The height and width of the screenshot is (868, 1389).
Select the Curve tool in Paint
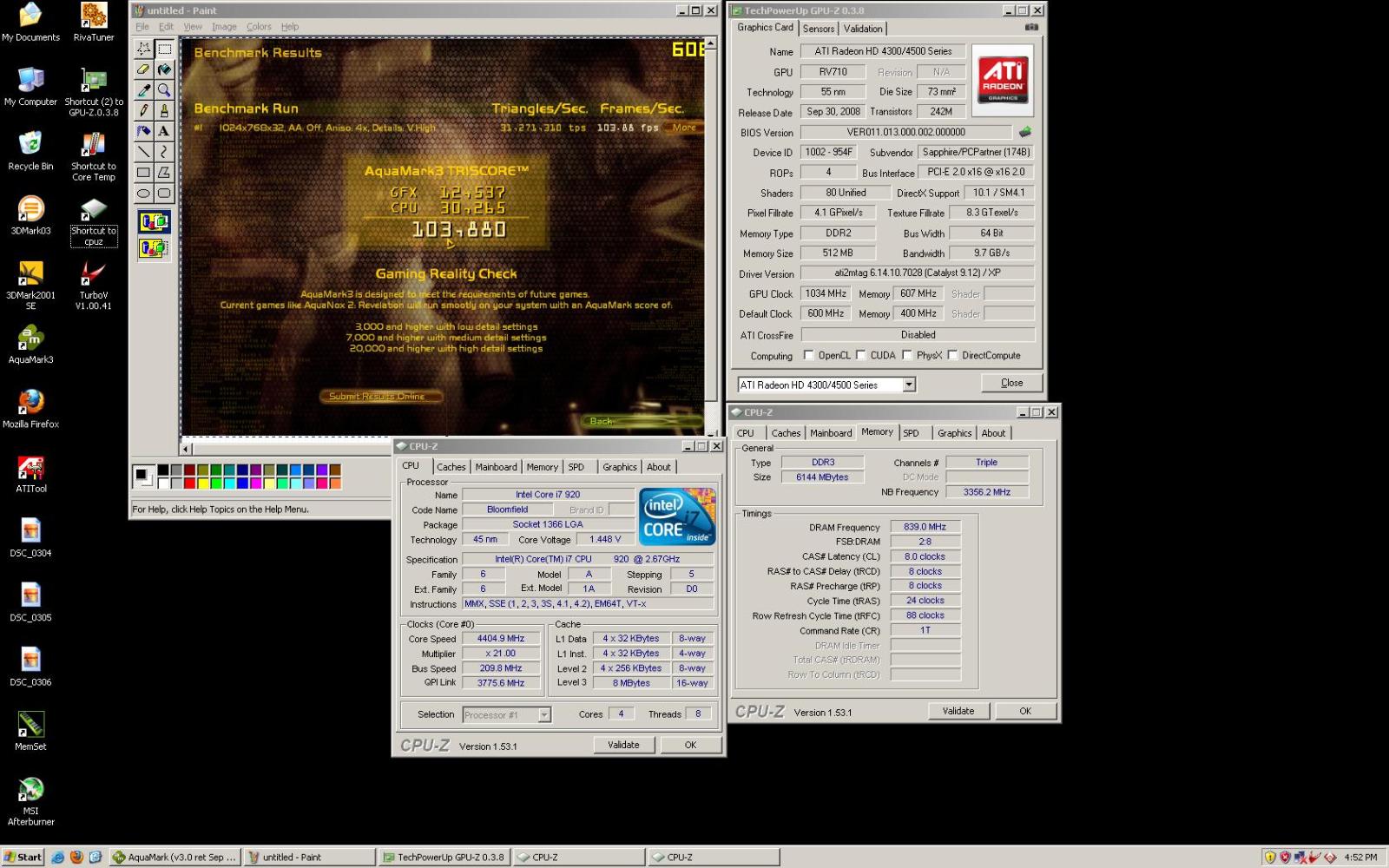[x=164, y=152]
